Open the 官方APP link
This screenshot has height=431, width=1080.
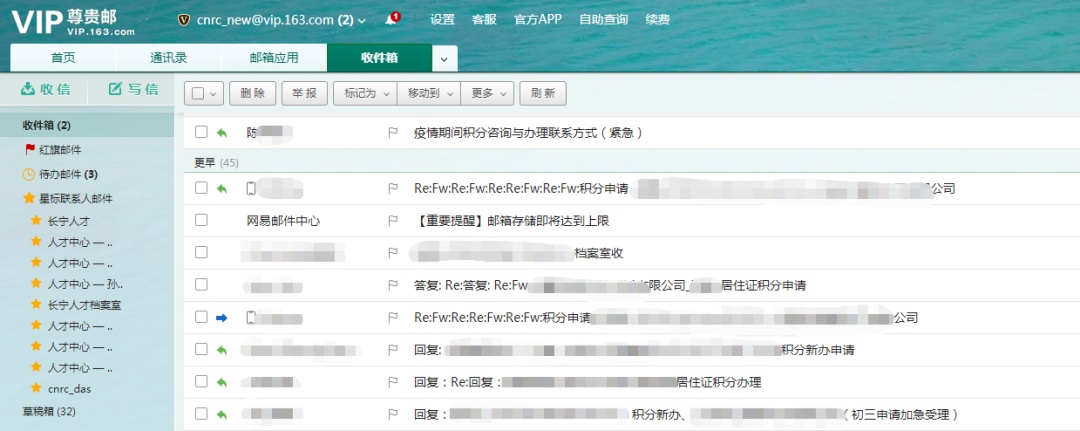tap(538, 19)
